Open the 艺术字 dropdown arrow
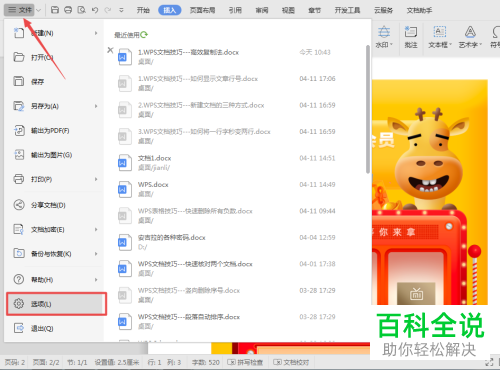500x370 pixels. pos(480,45)
